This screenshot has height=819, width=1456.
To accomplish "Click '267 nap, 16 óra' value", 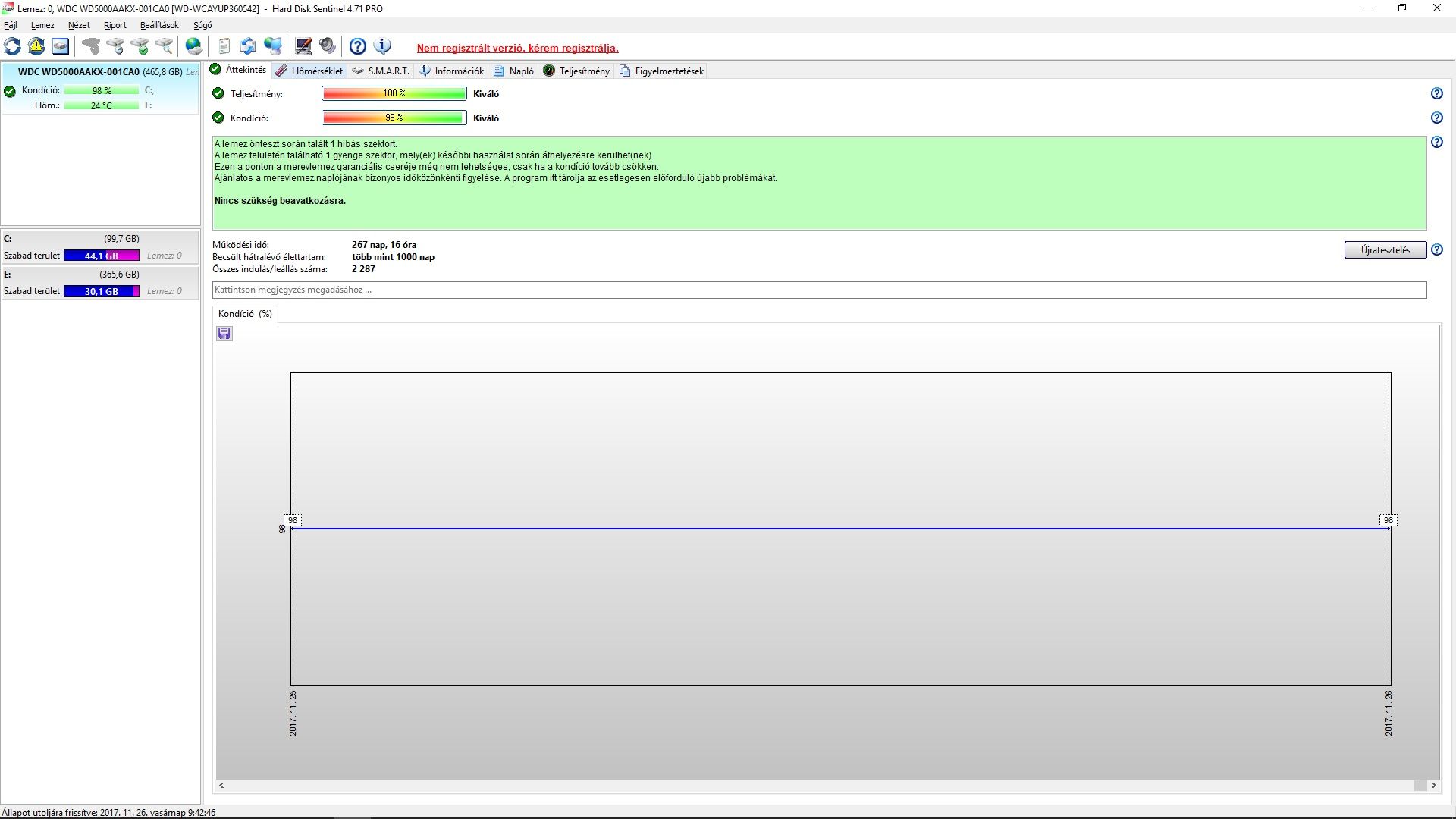I will [x=384, y=245].
